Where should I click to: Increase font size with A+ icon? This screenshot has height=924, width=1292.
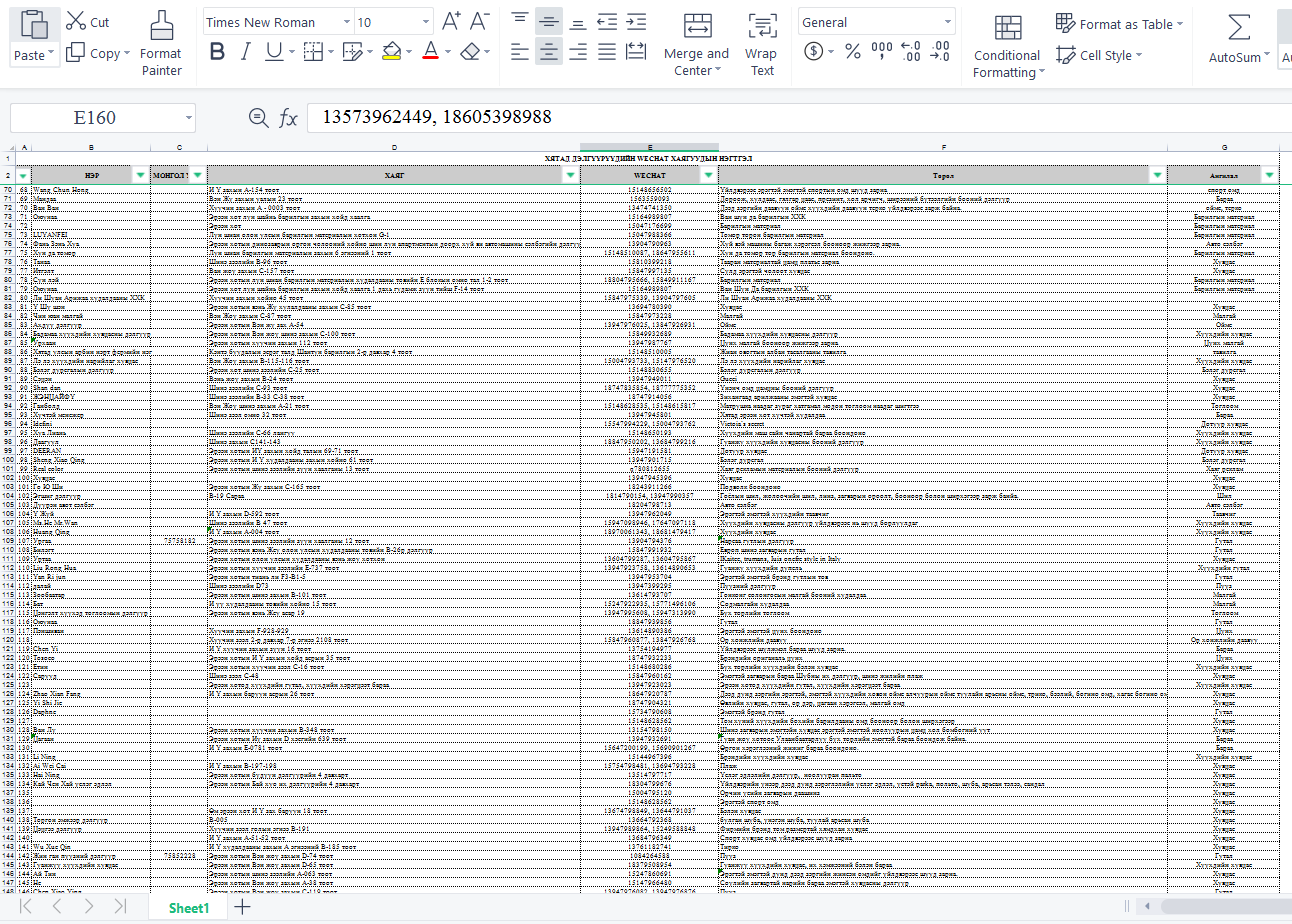coord(451,21)
